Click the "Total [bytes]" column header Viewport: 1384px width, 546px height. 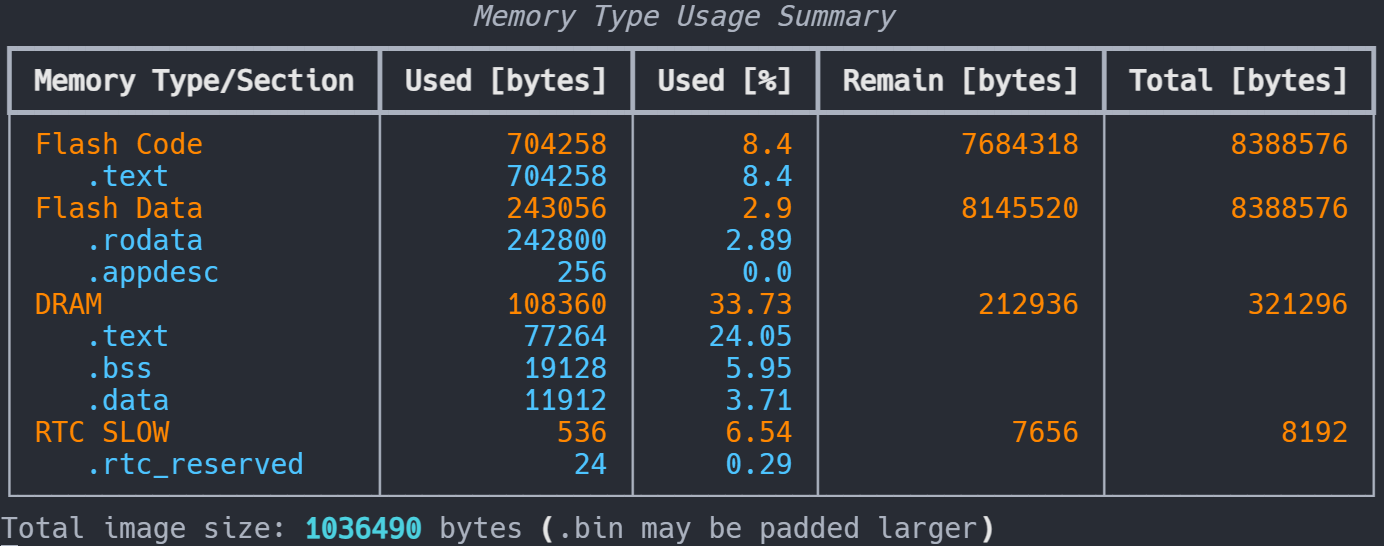[x=1239, y=81]
